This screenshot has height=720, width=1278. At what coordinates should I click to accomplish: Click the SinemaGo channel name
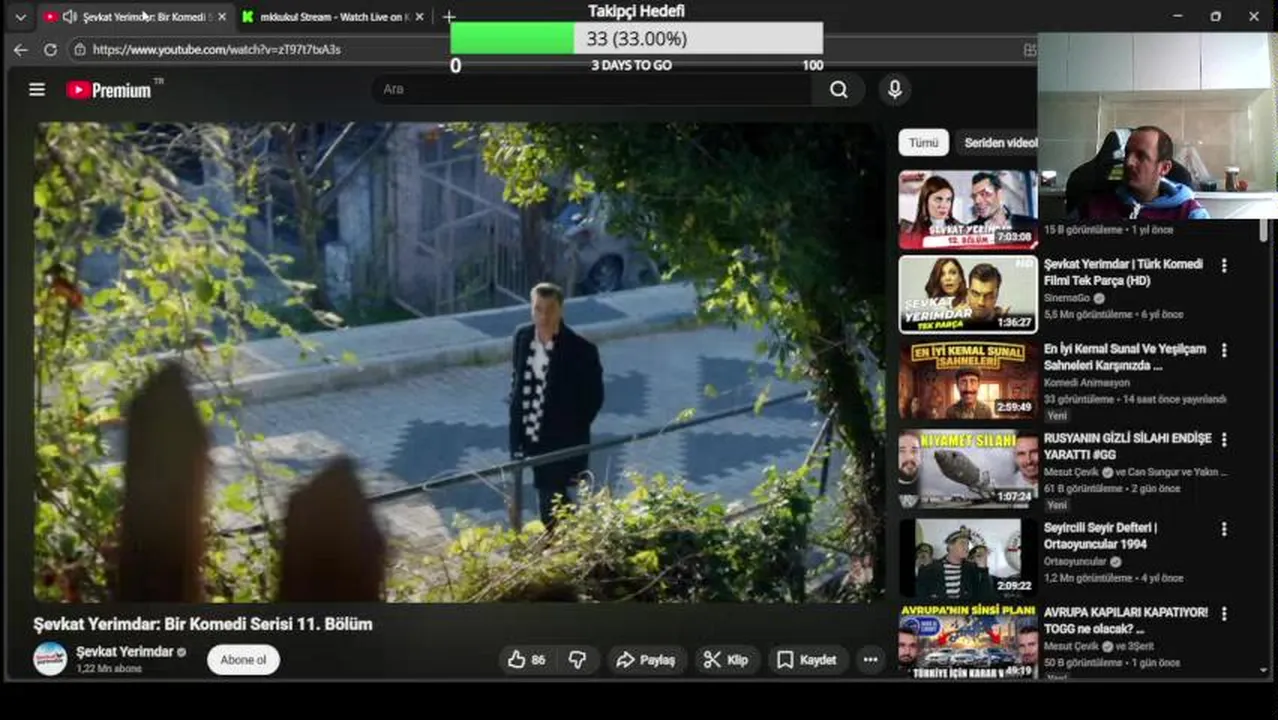coord(1068,298)
